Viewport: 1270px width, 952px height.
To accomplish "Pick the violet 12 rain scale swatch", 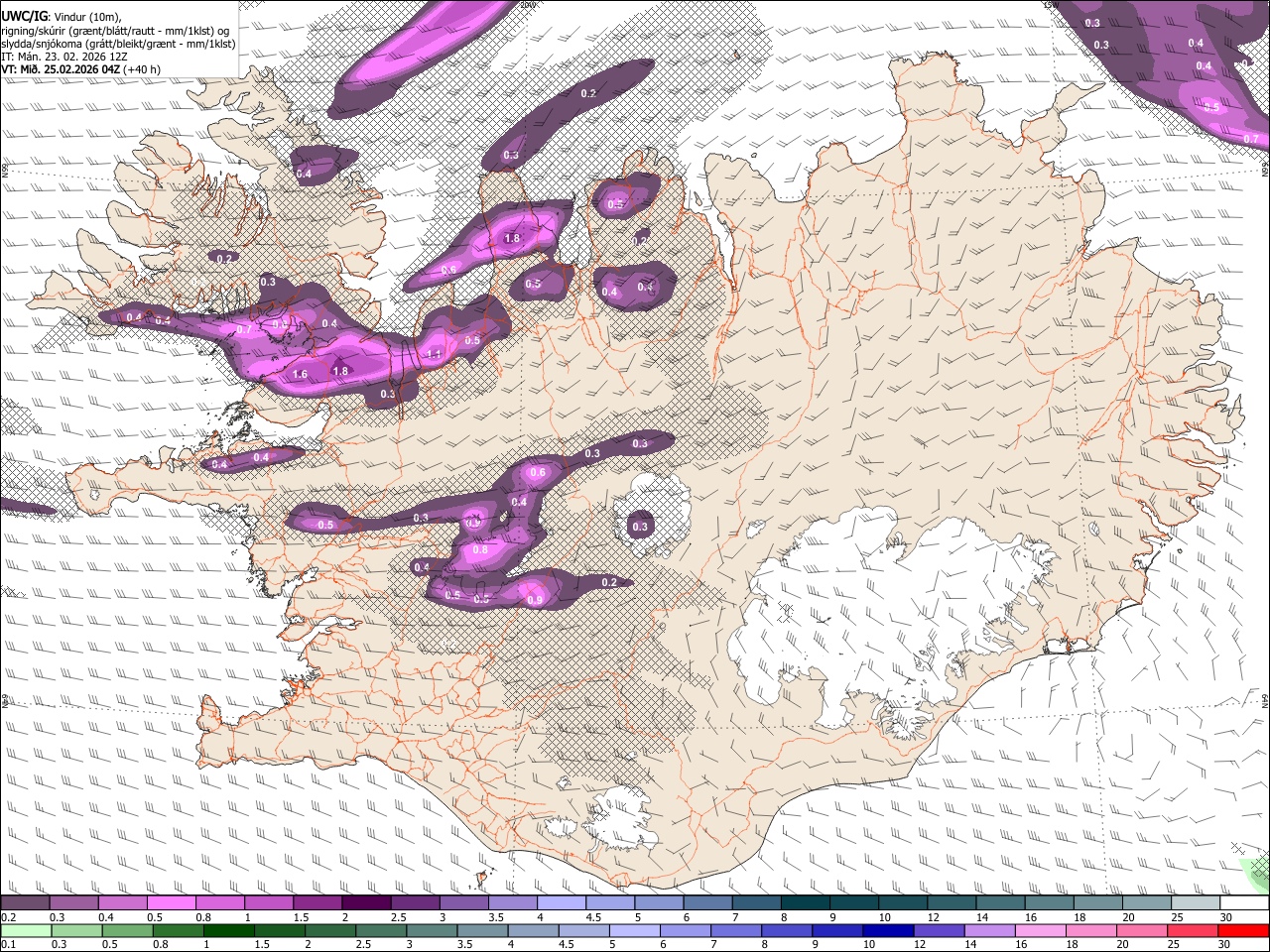I will tap(940, 930).
